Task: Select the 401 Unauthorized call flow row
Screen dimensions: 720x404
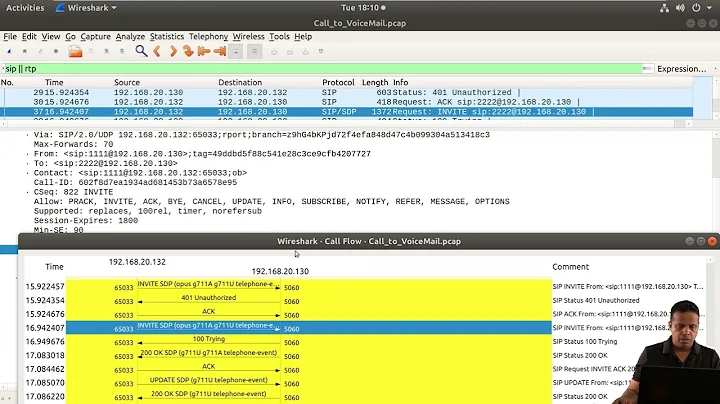Action: pyautogui.click(x=309, y=300)
